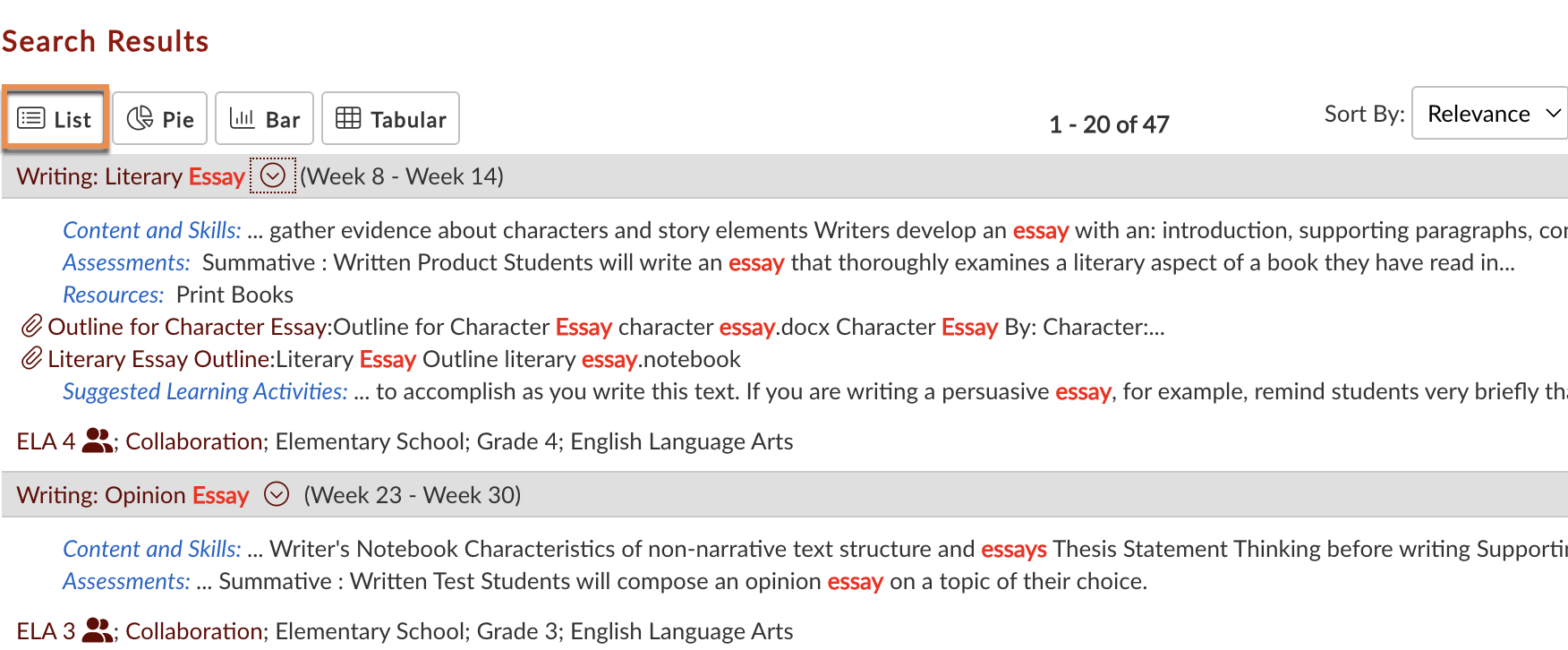Open the Sort By Relevance dropdown
1568x650 pixels.
click(1490, 114)
